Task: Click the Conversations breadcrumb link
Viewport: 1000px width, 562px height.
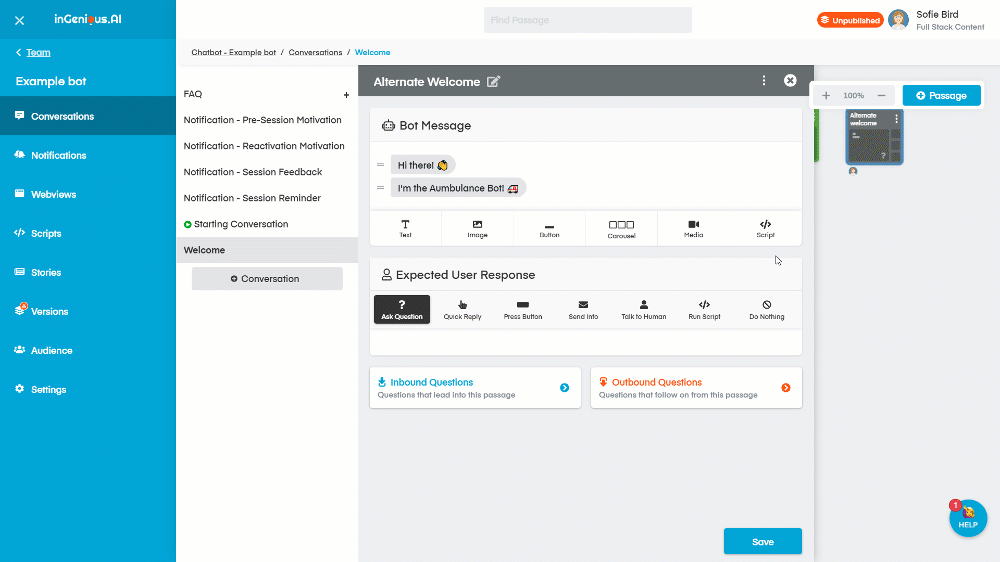Action: pyautogui.click(x=315, y=52)
